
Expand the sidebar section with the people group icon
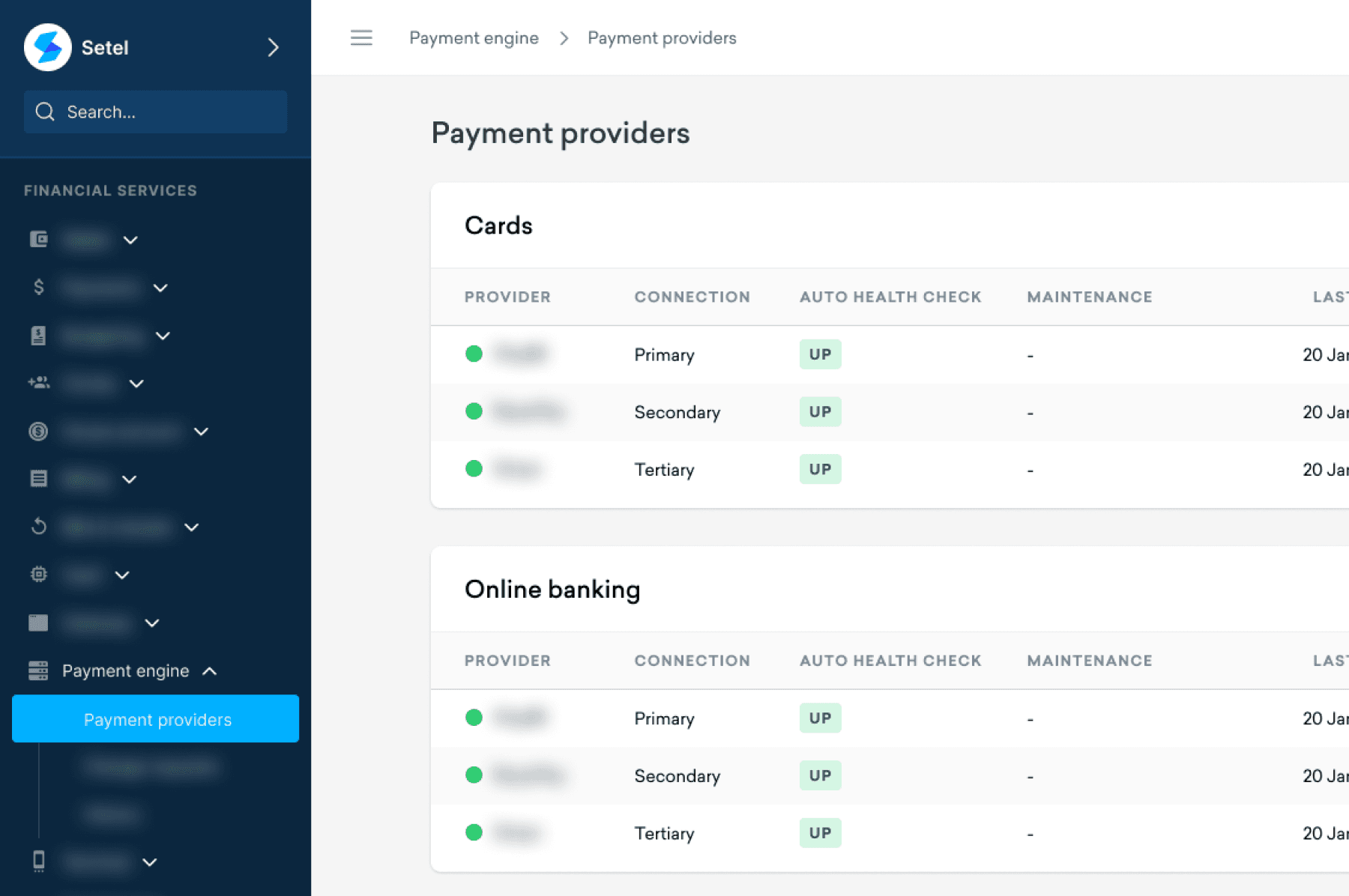coord(136,384)
